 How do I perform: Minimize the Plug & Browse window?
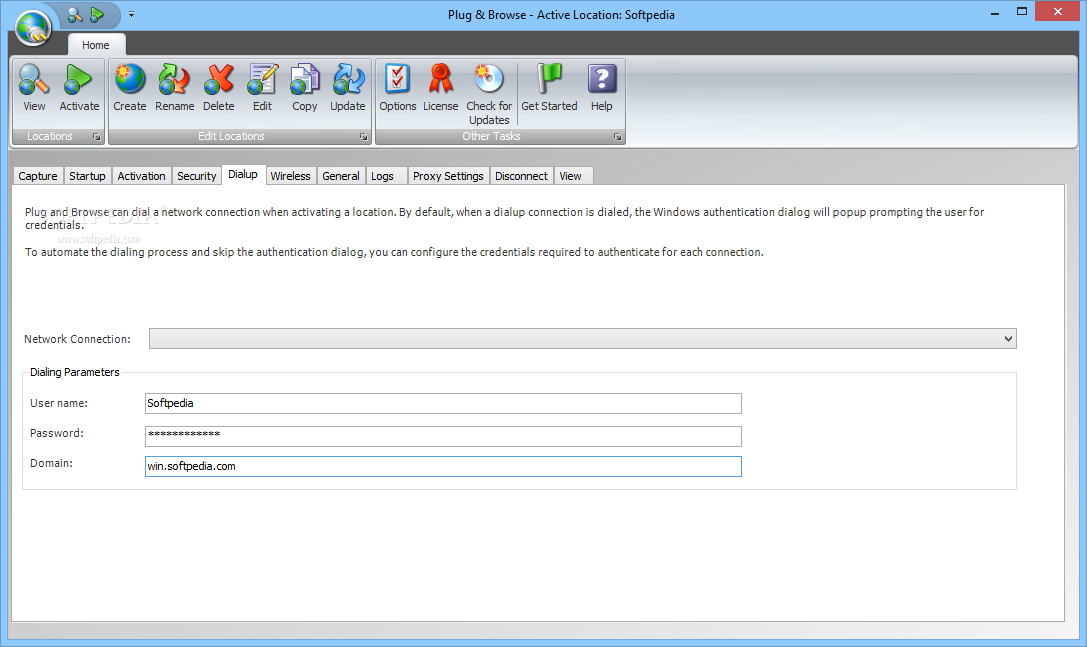click(995, 12)
